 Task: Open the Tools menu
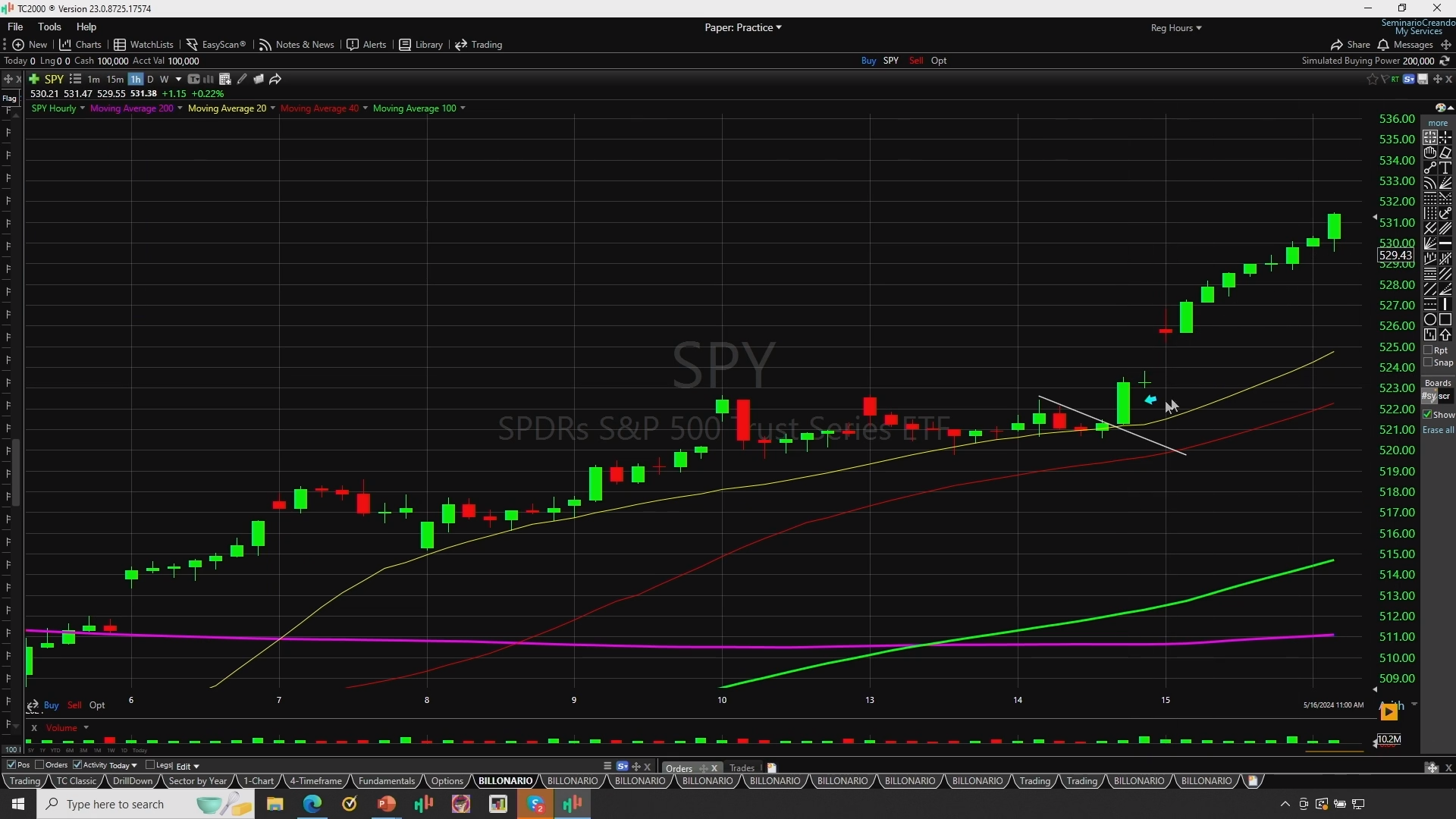coord(49,27)
